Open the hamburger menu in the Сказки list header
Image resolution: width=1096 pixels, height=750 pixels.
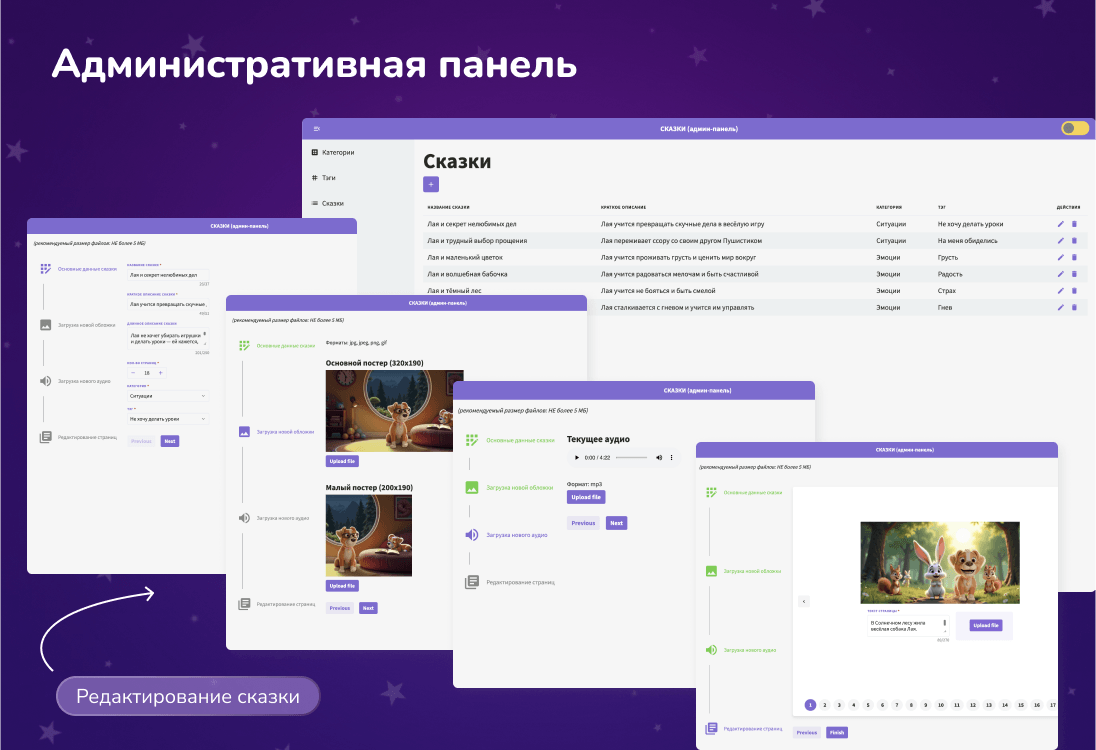317,129
